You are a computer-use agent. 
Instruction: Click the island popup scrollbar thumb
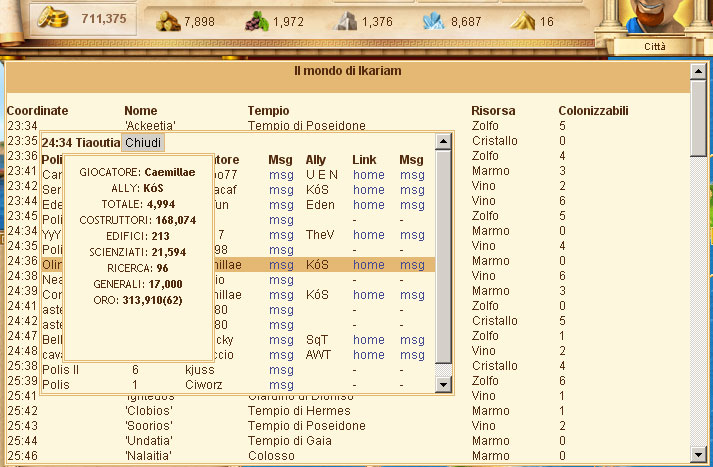pos(443,257)
